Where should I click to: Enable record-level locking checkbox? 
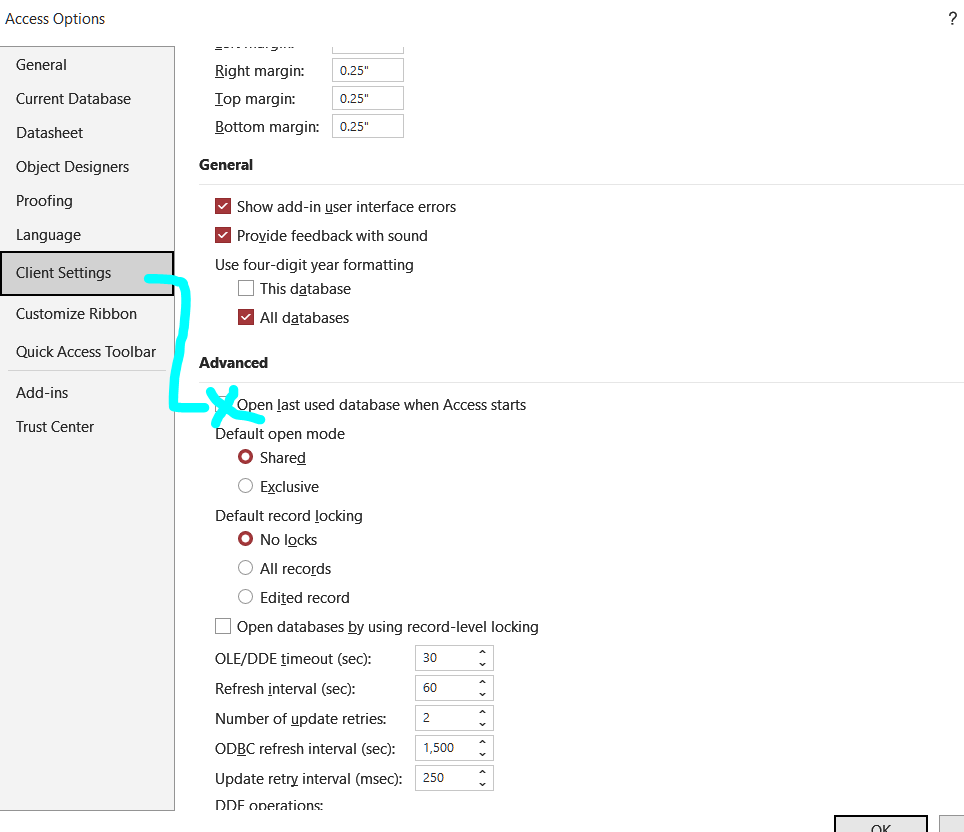click(x=223, y=626)
